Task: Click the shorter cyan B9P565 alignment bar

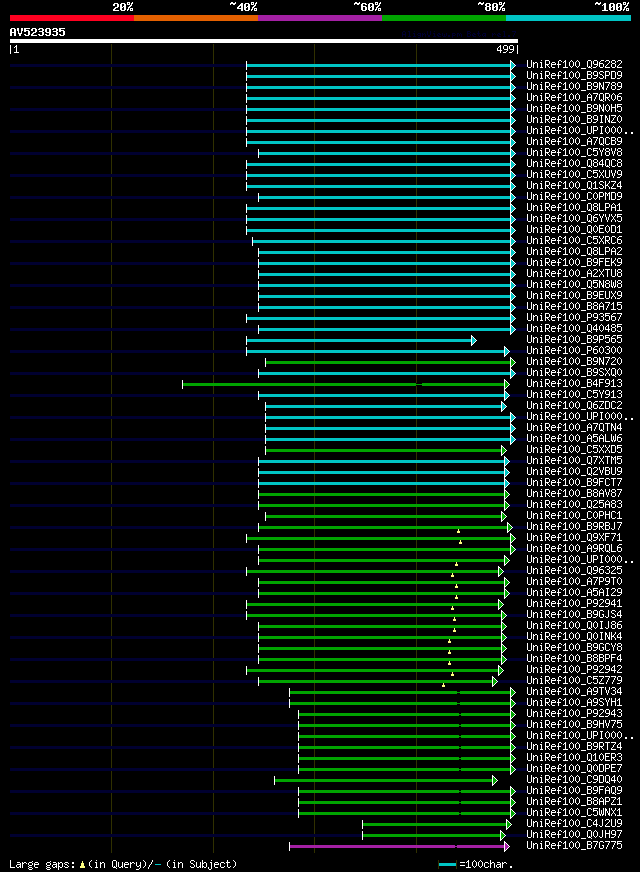Action: [359, 340]
